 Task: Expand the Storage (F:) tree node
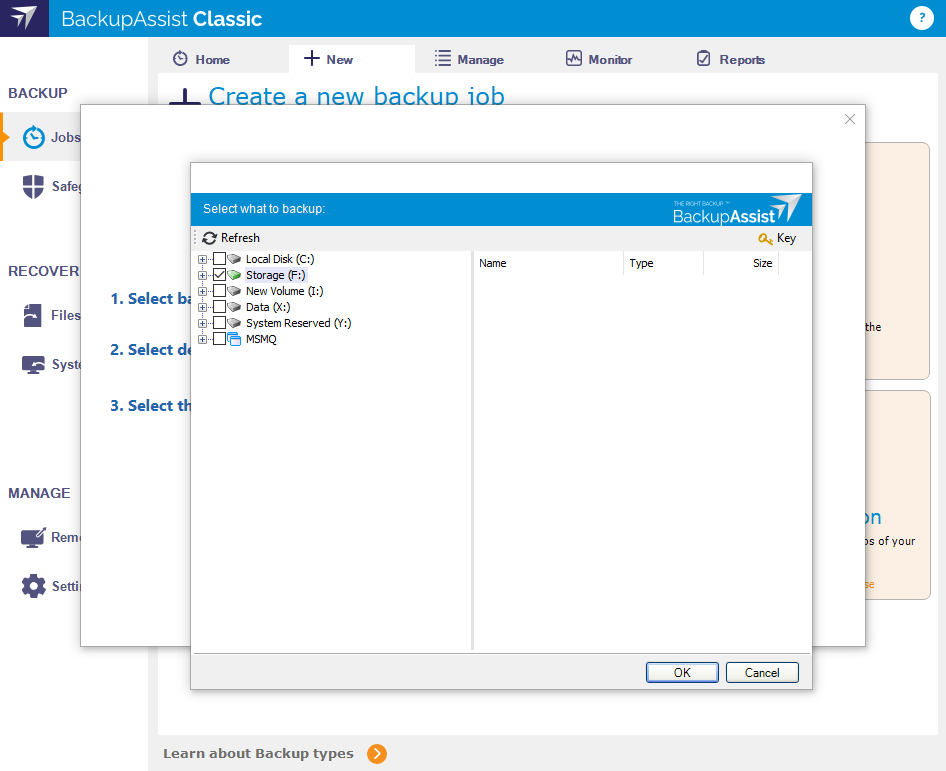pos(203,276)
